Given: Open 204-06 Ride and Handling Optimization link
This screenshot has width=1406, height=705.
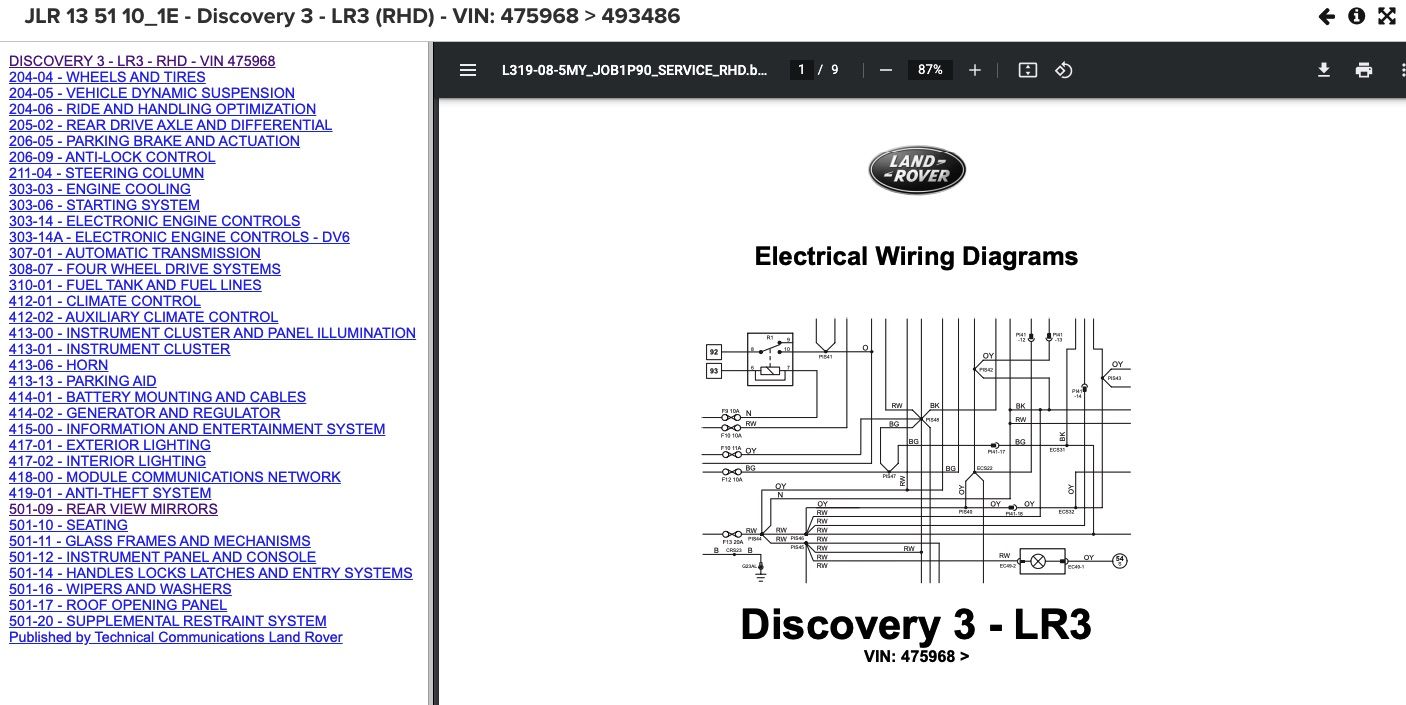Looking at the screenshot, I should click(x=162, y=109).
